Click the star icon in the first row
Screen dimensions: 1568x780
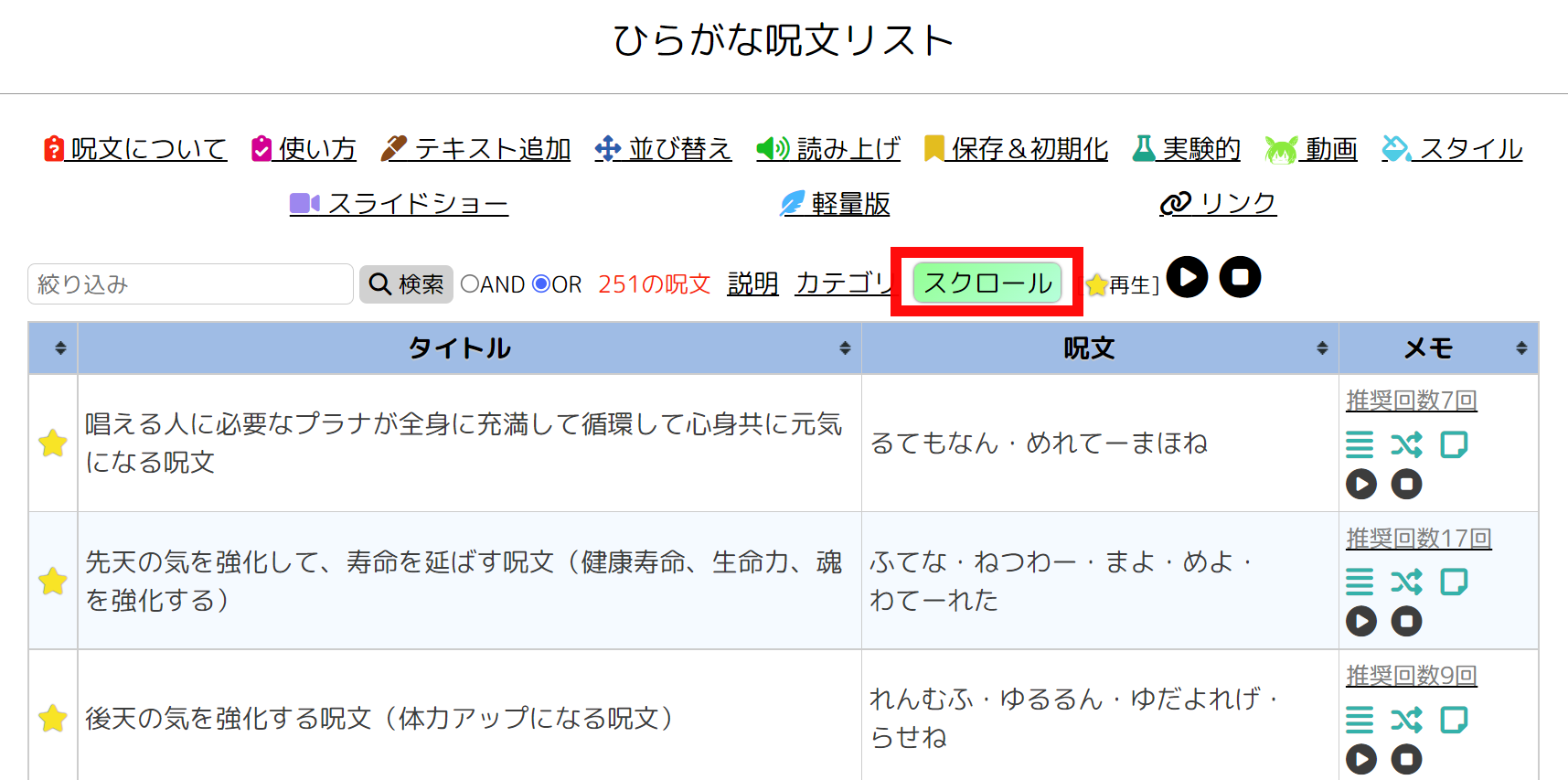tap(53, 443)
